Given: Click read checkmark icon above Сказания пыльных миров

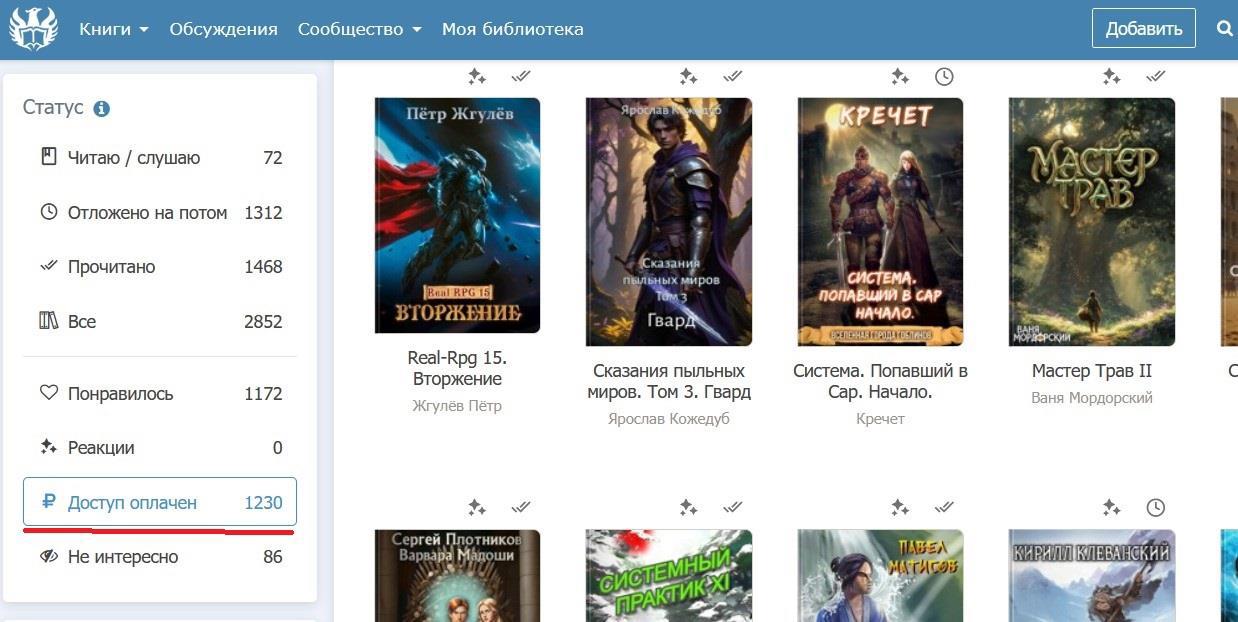Looking at the screenshot, I should click(733, 76).
